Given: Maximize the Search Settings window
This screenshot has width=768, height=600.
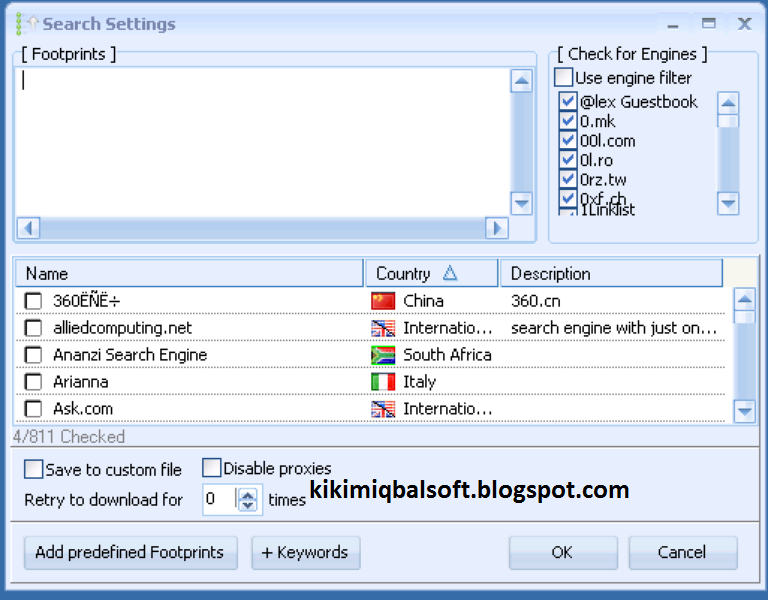Looking at the screenshot, I should click(708, 23).
